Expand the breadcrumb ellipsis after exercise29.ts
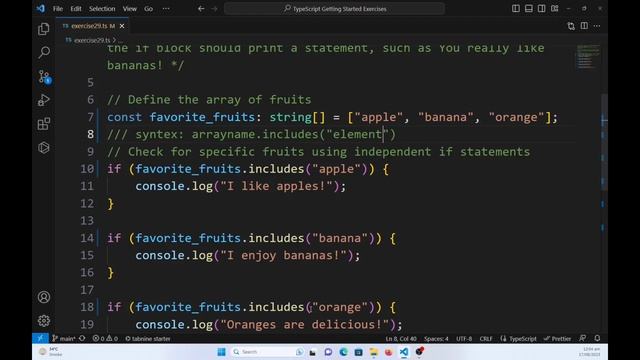The width and height of the screenshot is (640, 360). coord(120,40)
